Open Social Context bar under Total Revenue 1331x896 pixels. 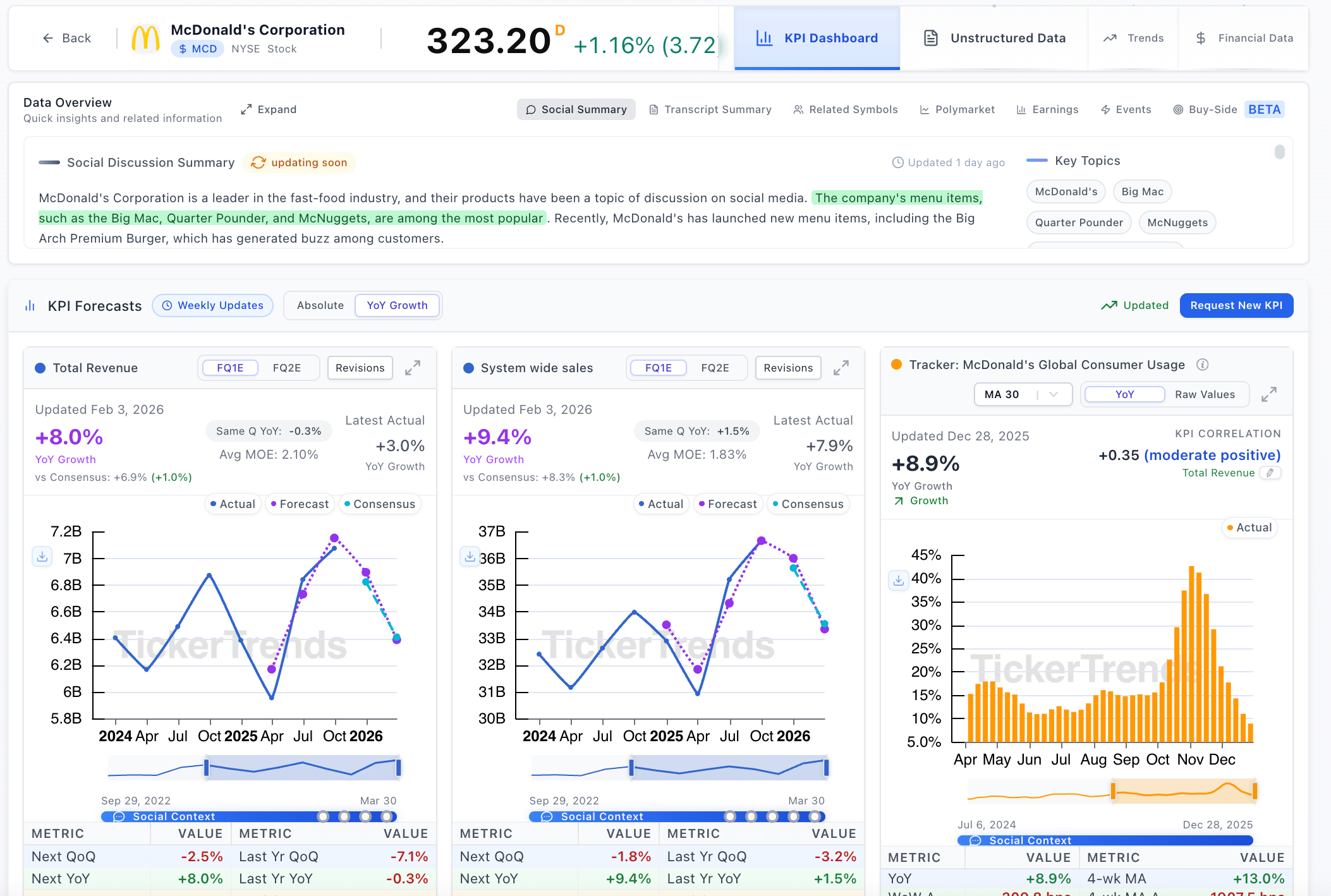(x=174, y=816)
